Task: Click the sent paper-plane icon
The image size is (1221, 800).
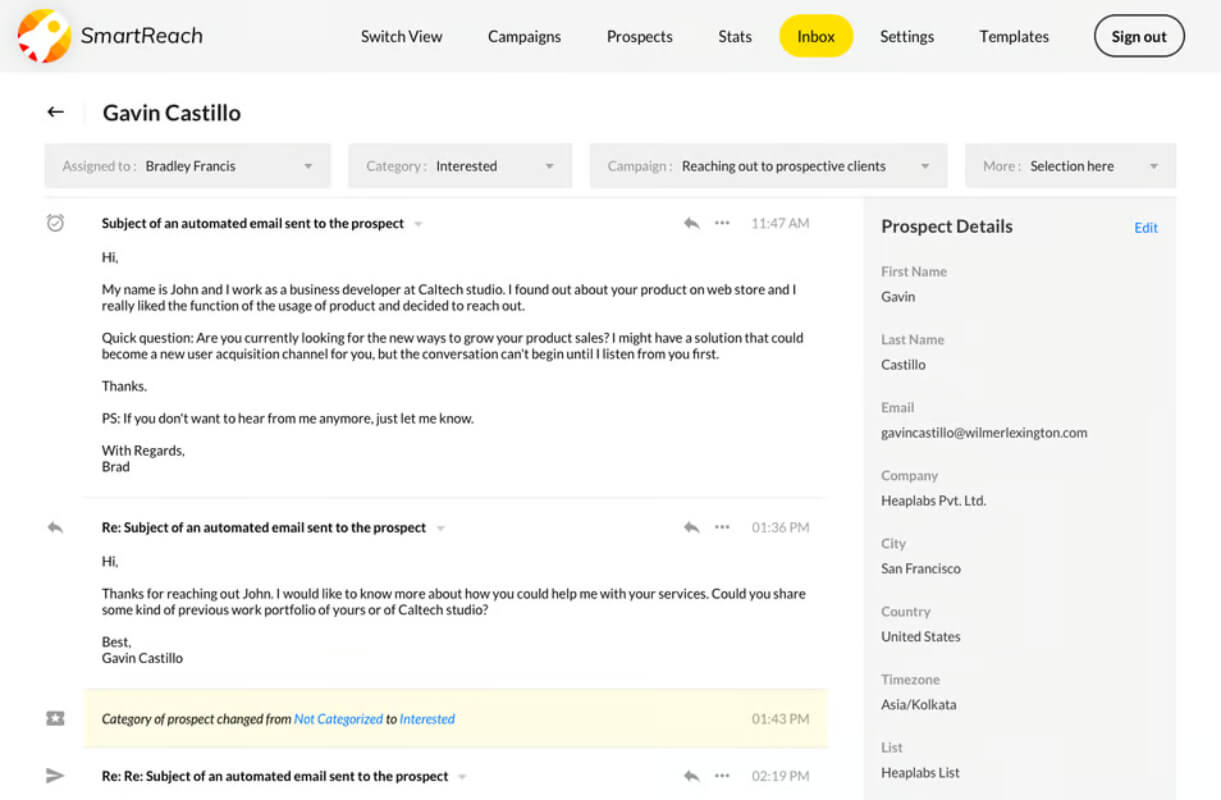Action: click(x=56, y=775)
